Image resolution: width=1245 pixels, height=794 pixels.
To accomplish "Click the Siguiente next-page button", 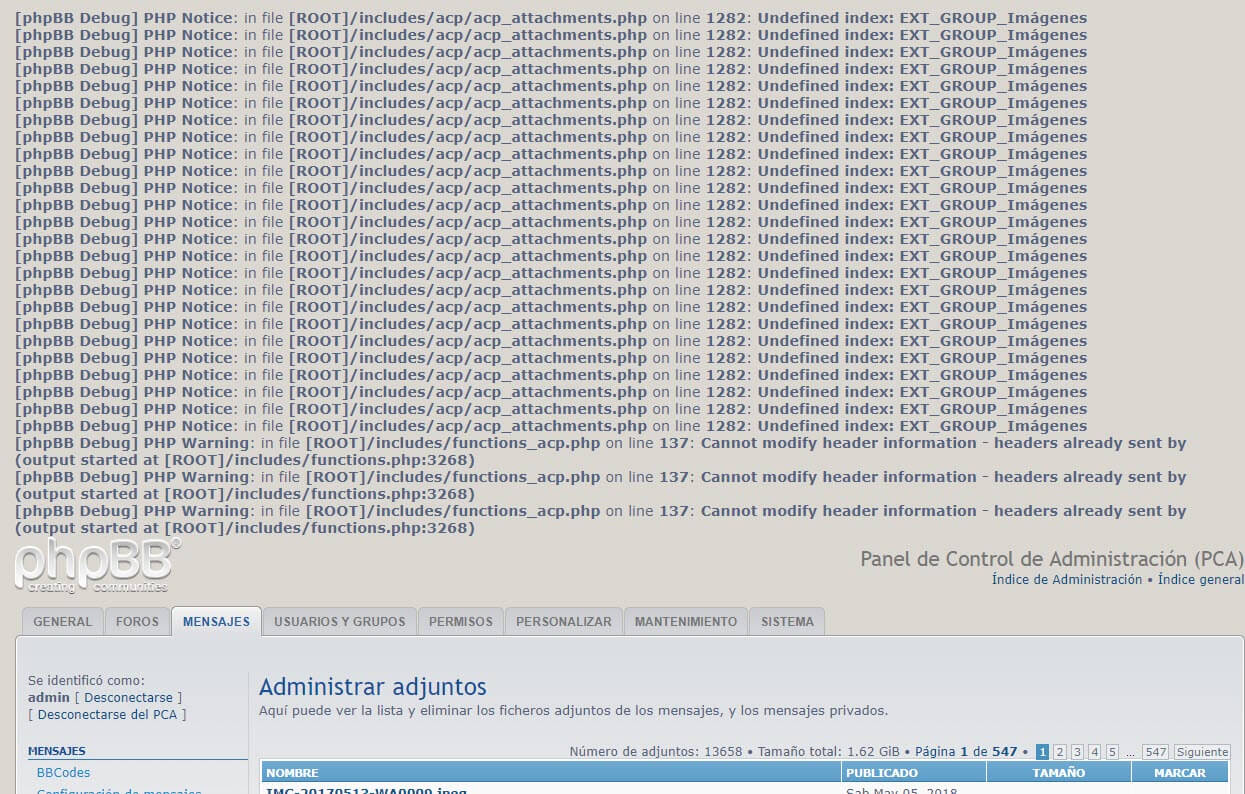I will click(x=1202, y=752).
